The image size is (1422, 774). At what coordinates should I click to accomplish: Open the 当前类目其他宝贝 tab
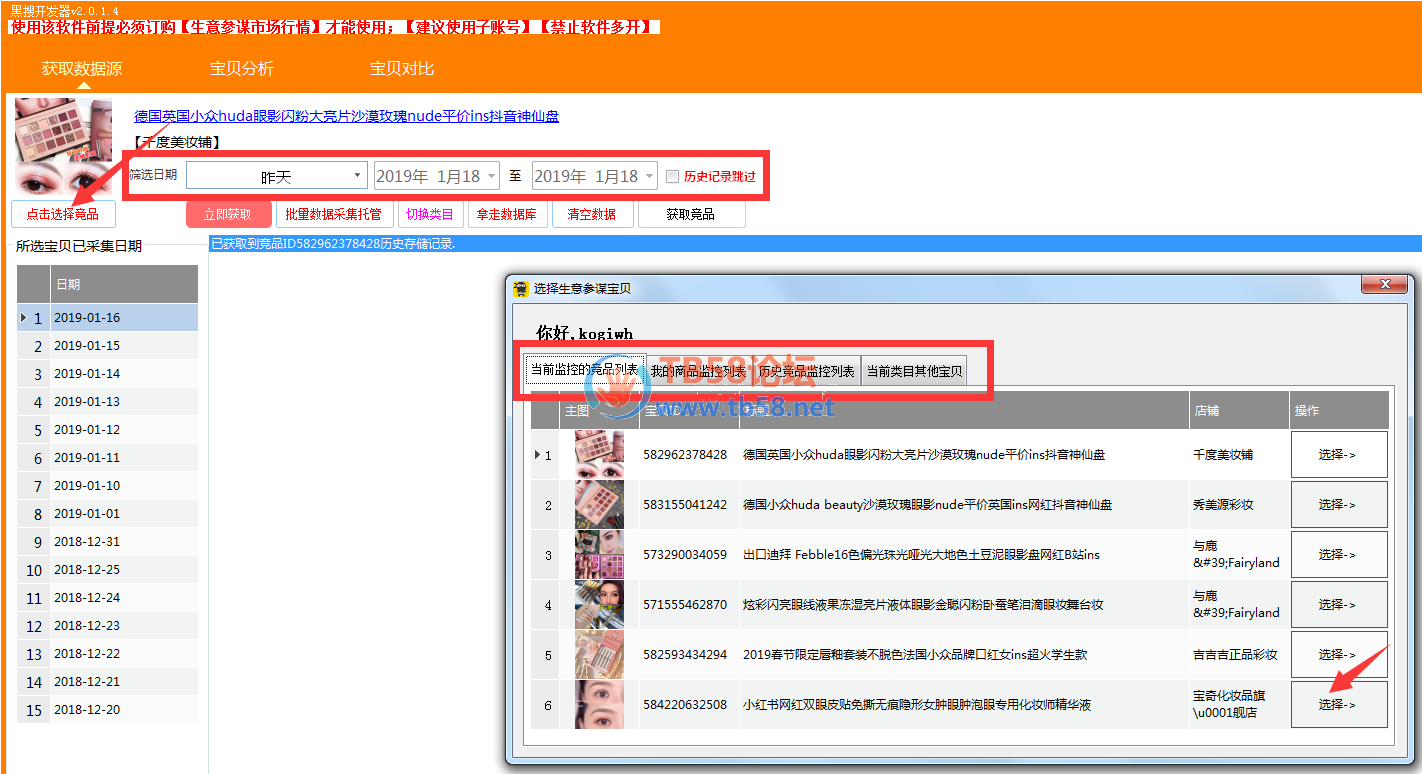pyautogui.click(x=914, y=371)
